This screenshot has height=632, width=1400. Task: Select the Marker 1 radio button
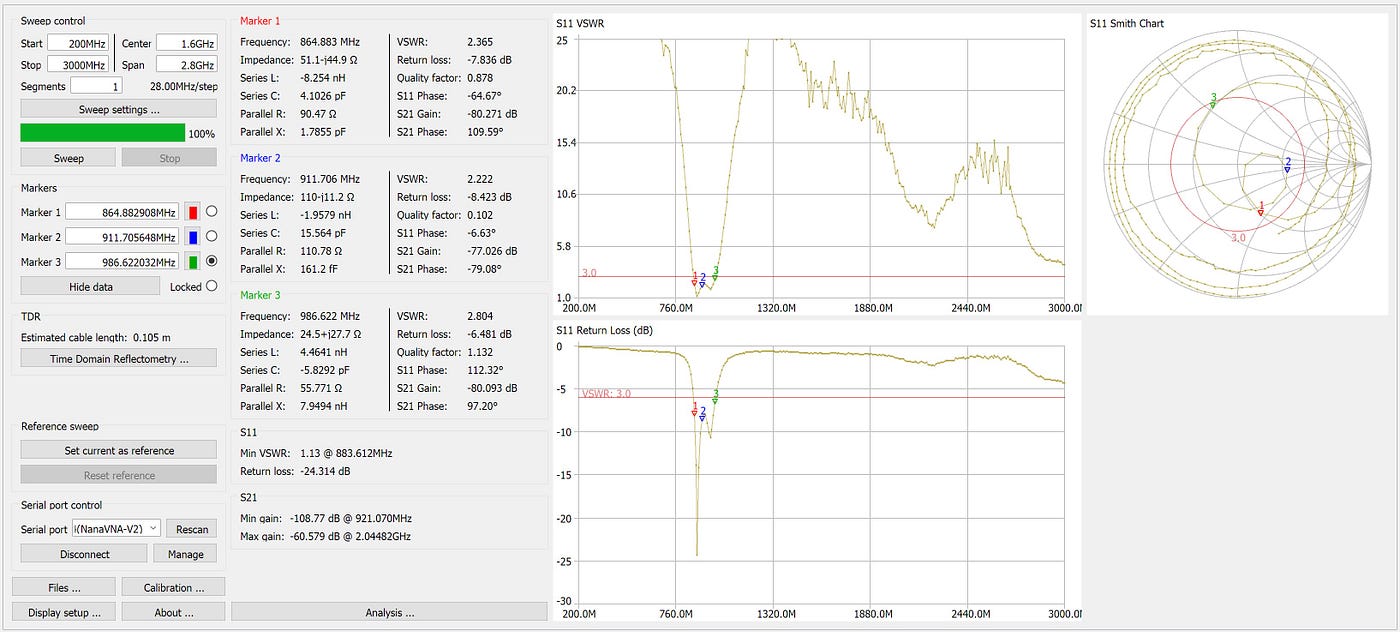click(x=211, y=212)
